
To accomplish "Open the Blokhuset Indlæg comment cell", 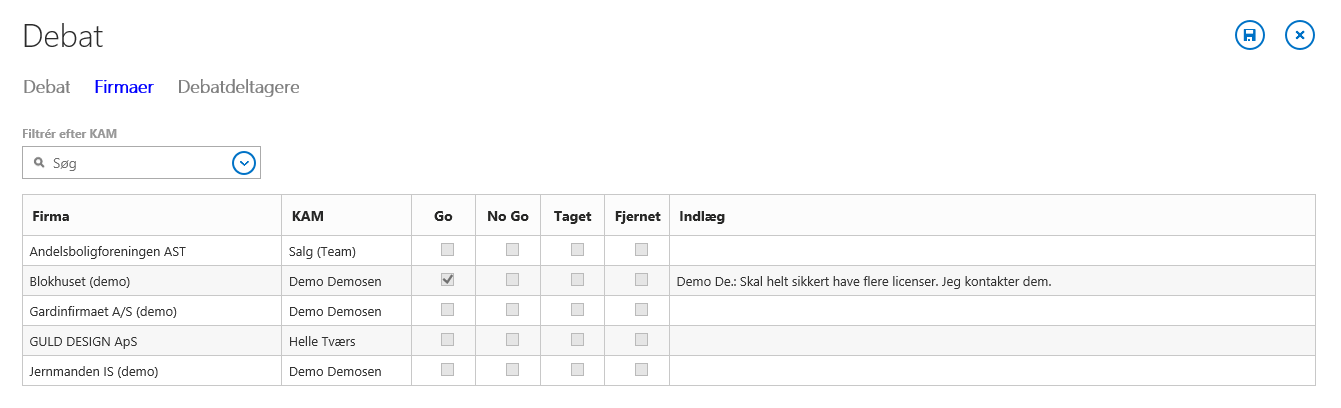I will pos(992,281).
